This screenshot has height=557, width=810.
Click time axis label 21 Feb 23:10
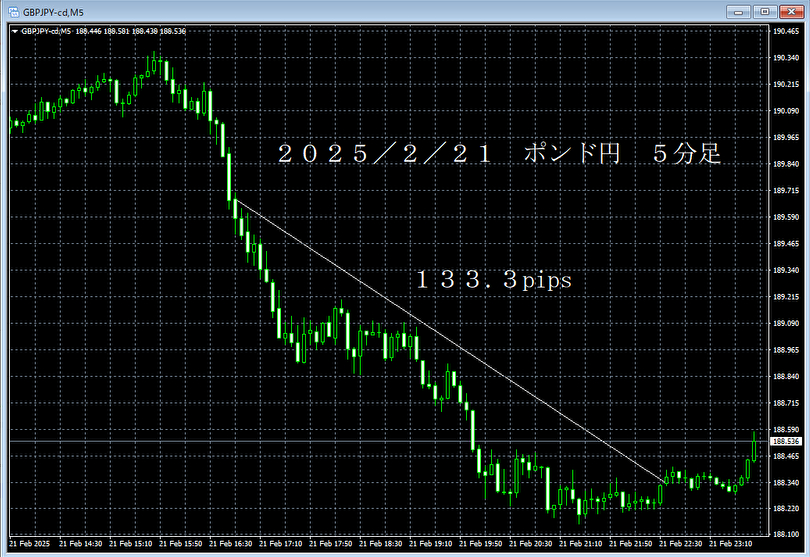730,544
